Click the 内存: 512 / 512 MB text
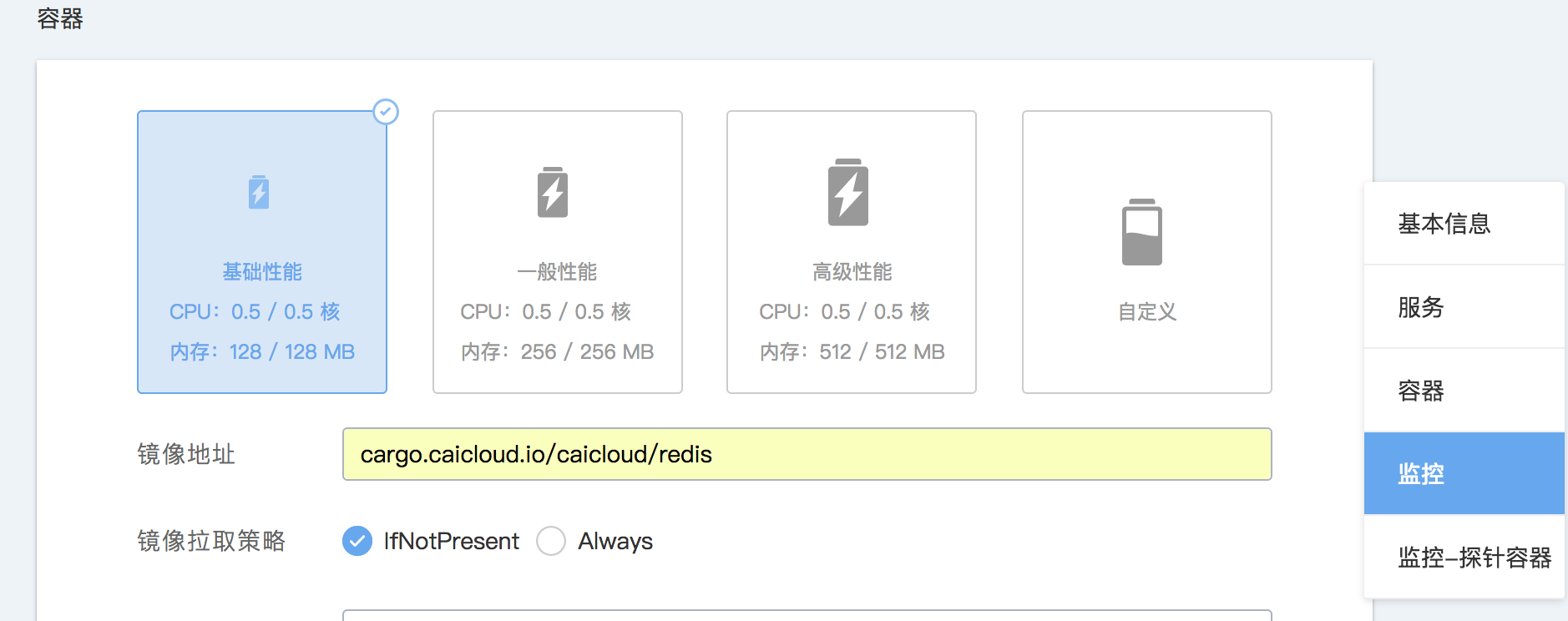This screenshot has width=1568, height=621. (852, 352)
